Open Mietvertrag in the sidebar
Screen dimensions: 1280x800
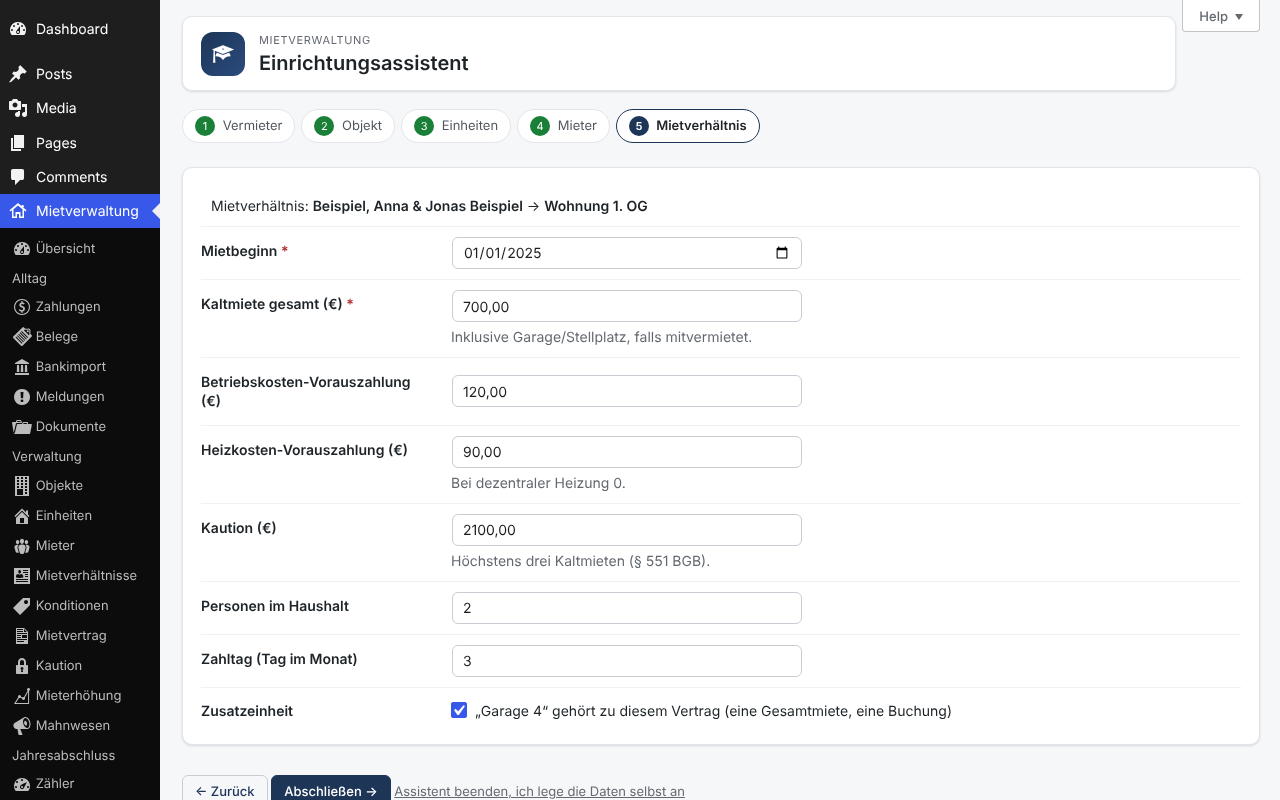tap(80, 636)
